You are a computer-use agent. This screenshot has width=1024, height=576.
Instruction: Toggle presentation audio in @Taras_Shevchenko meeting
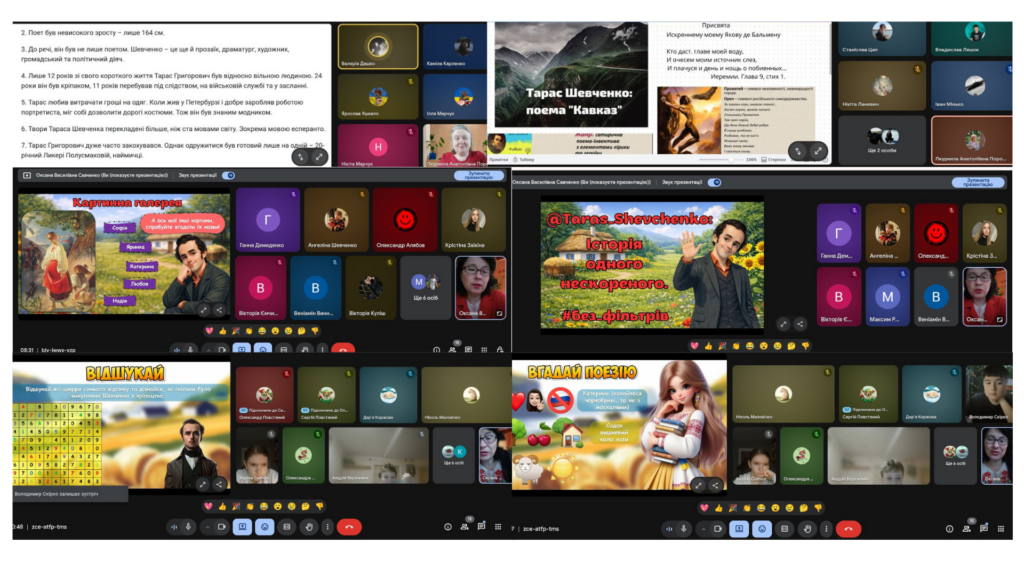[714, 182]
